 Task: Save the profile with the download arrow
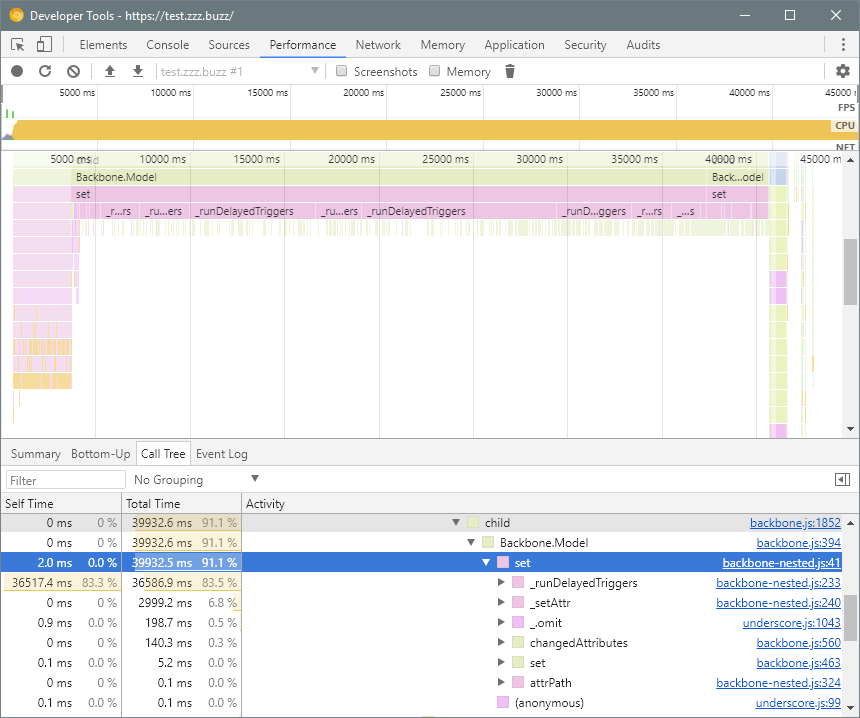coord(138,71)
